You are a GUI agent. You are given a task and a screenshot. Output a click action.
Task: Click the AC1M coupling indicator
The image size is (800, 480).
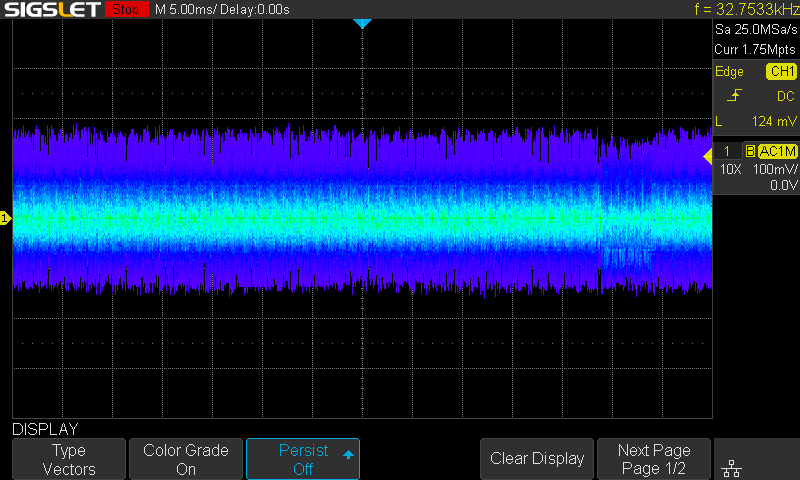click(777, 151)
